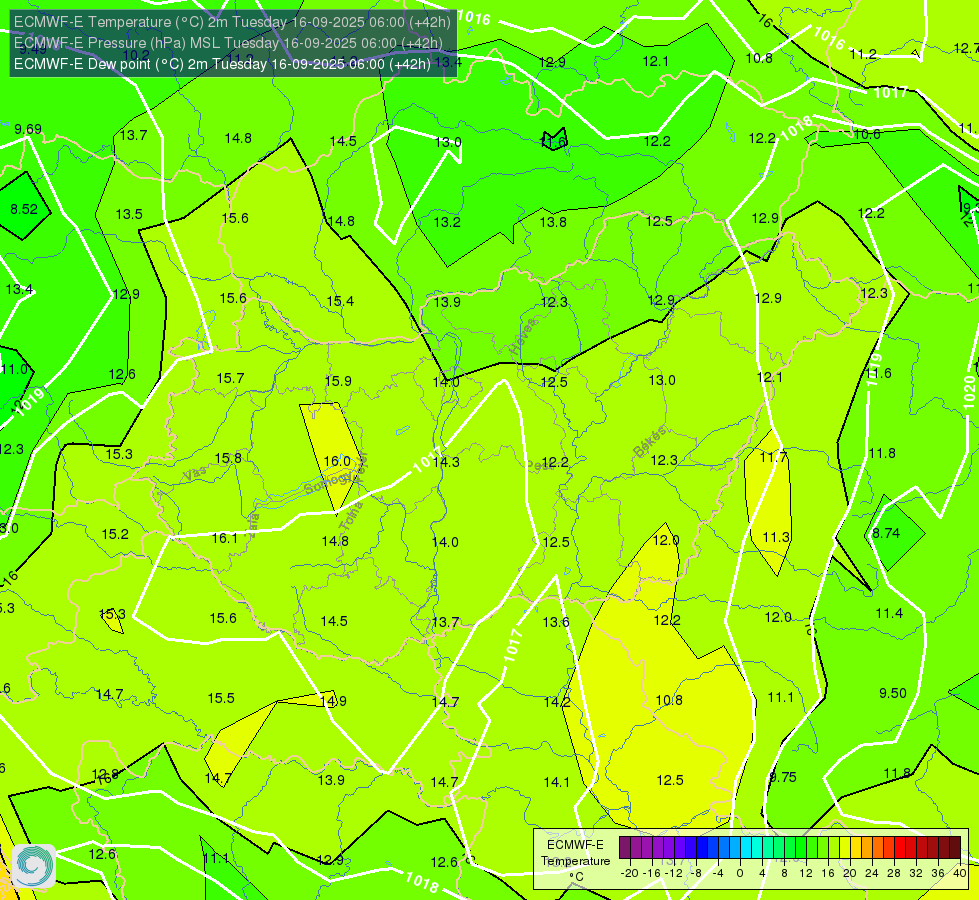
Task: Click the Somogy county label
Action: click(x=329, y=482)
